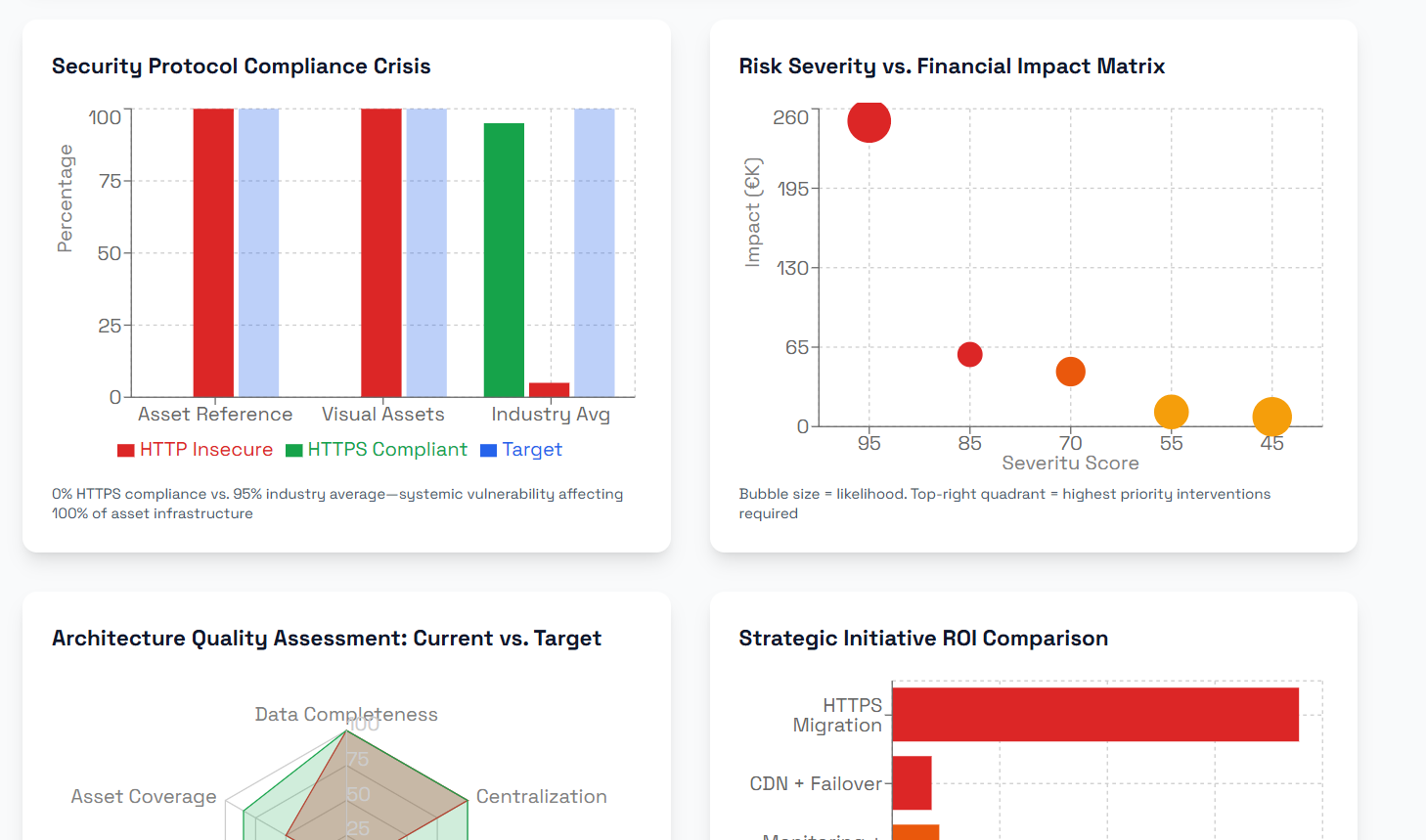
Task: Click the 'Asset Coverage' radar axis label
Action: [x=144, y=797]
